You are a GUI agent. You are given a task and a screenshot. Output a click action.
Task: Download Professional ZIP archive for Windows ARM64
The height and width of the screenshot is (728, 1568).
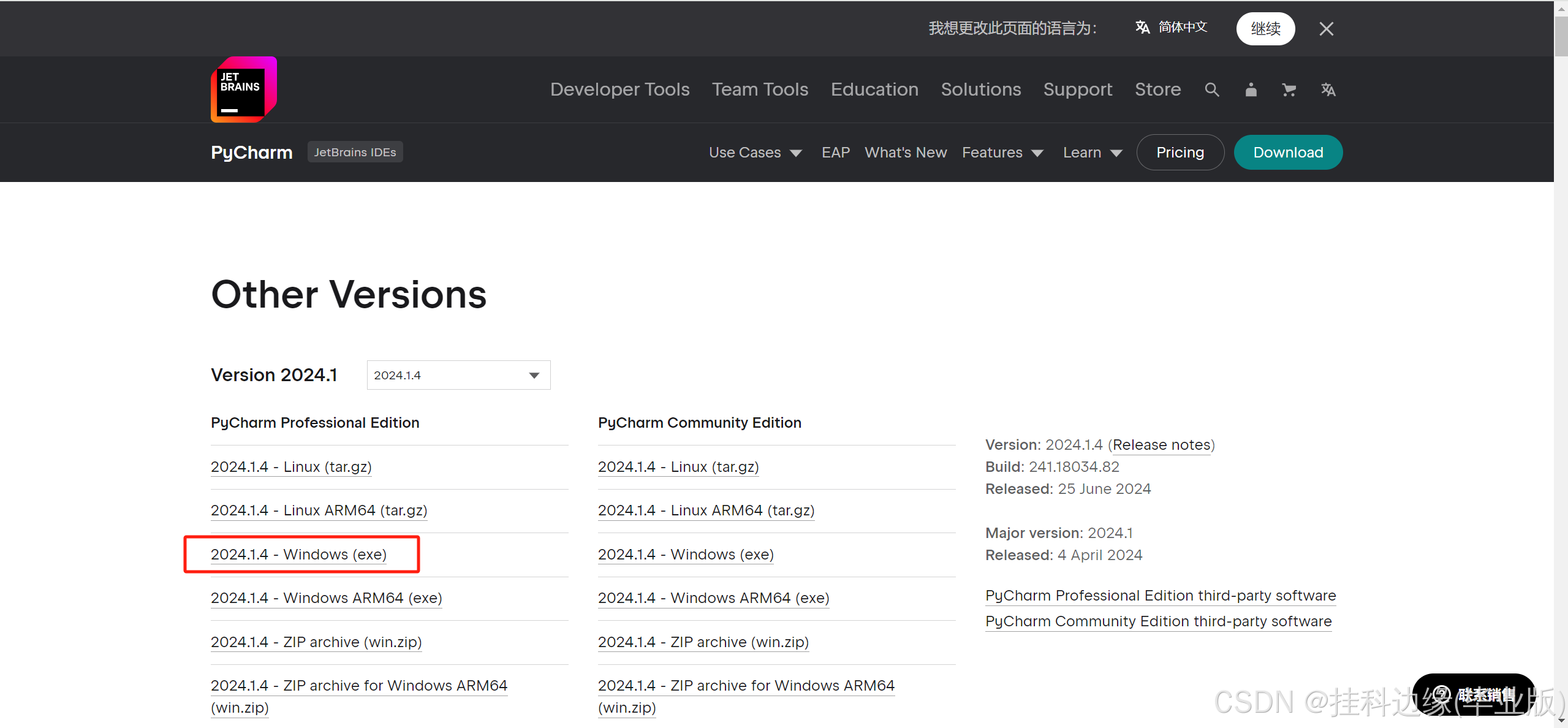pos(359,696)
